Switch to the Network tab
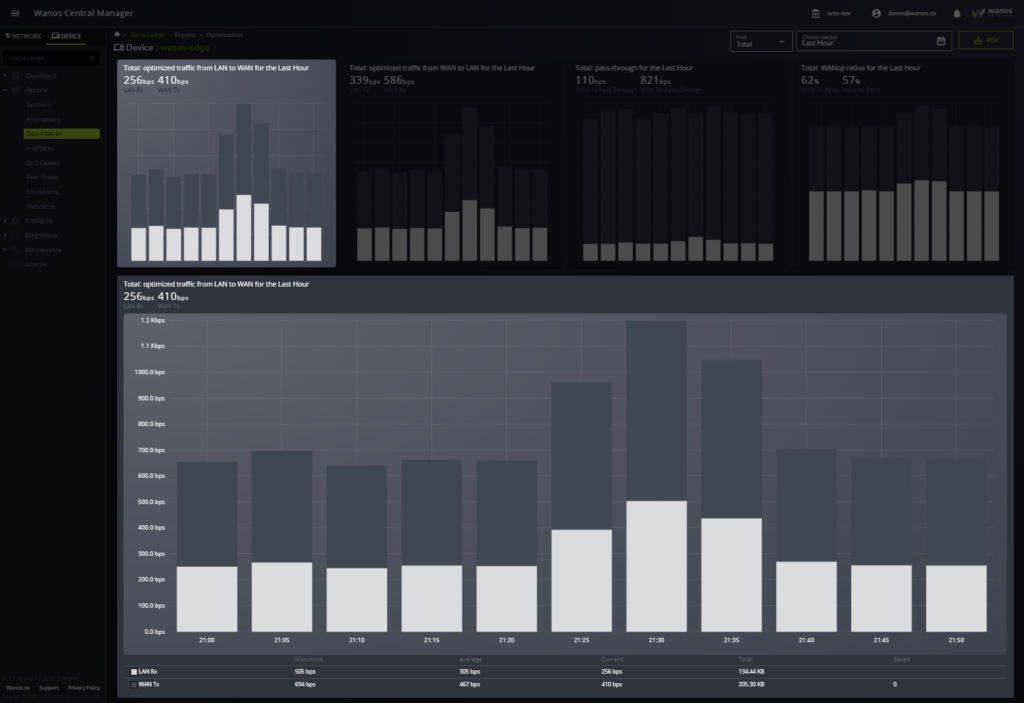This screenshot has height=703, width=1024. pos(23,35)
